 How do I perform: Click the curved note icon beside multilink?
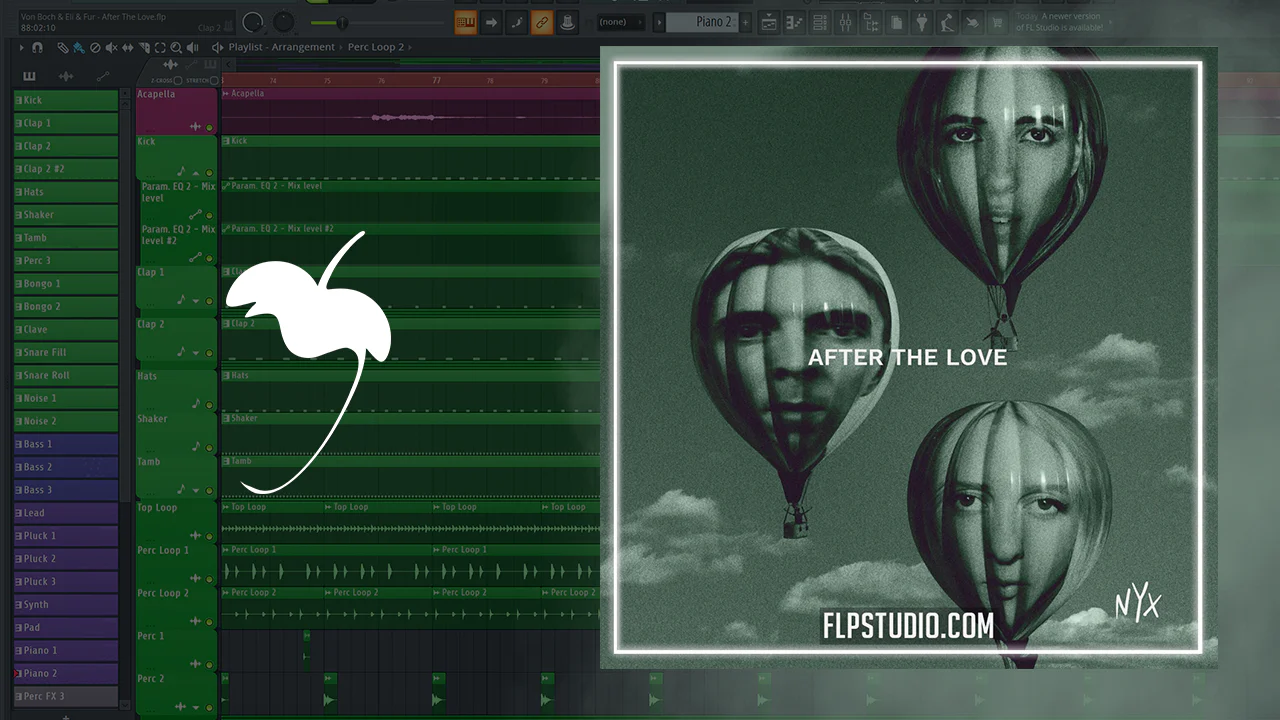click(x=518, y=21)
